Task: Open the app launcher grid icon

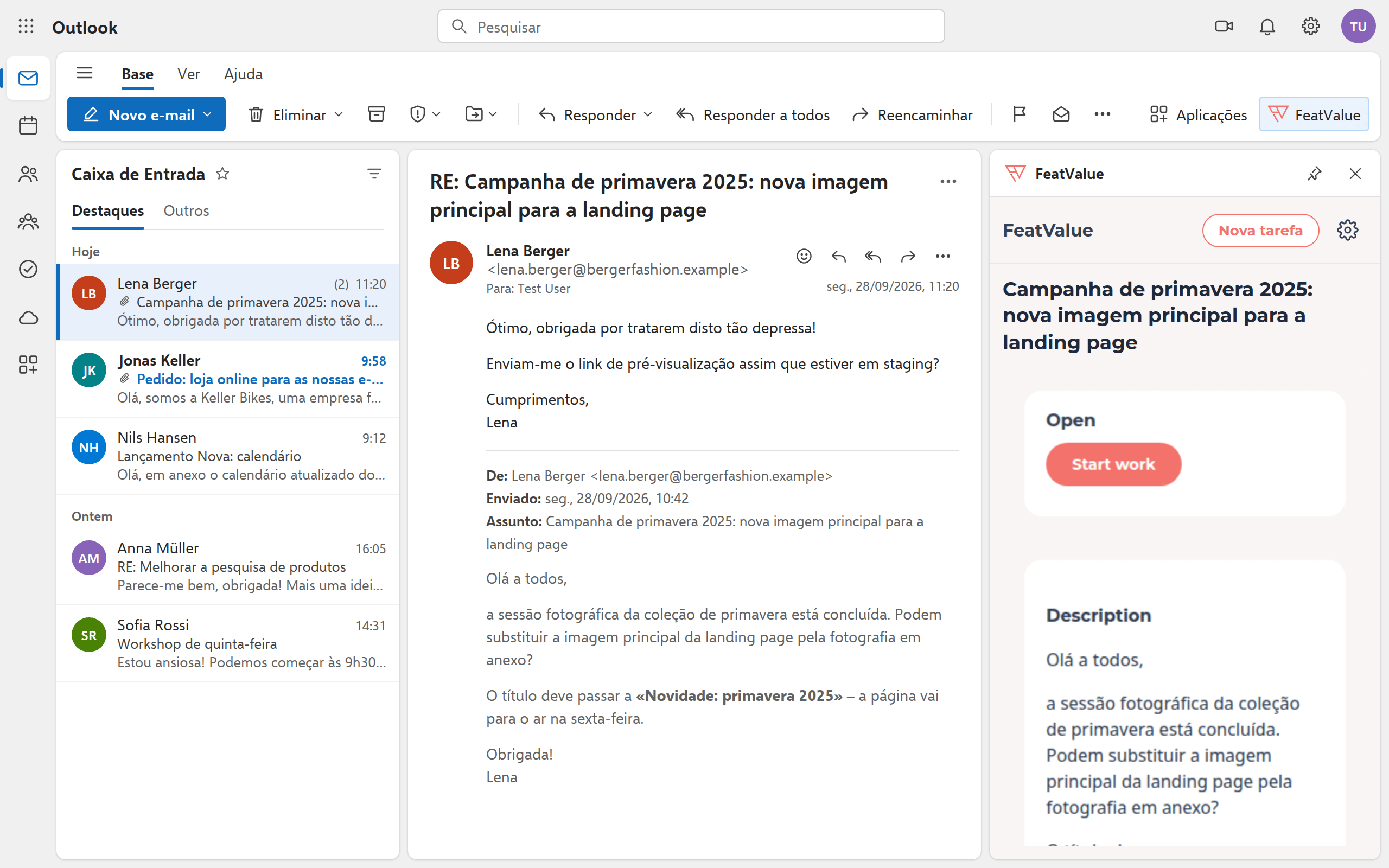Action: click(26, 27)
